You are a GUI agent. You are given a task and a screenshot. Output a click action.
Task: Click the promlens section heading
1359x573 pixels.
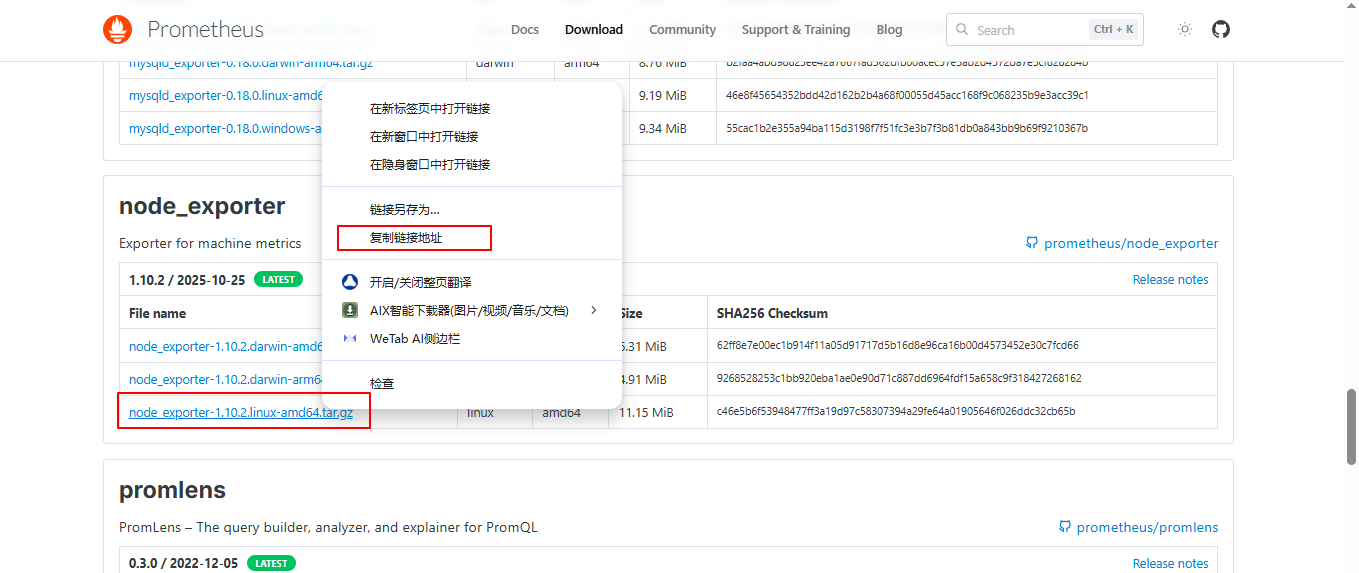(x=172, y=490)
